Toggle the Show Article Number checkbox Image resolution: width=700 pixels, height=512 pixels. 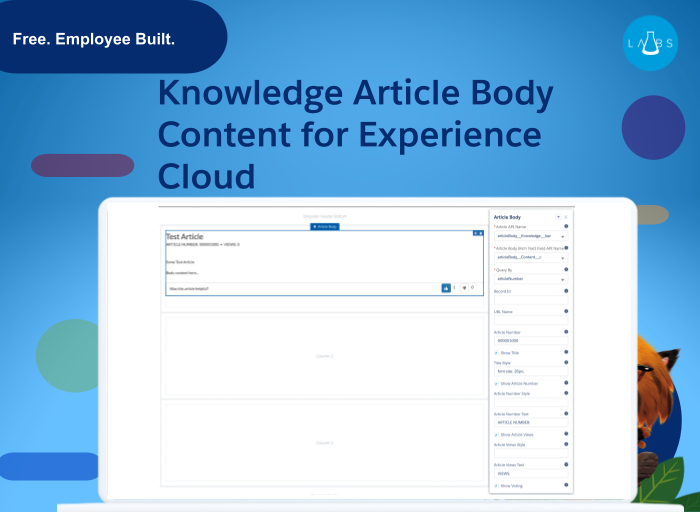click(x=497, y=383)
